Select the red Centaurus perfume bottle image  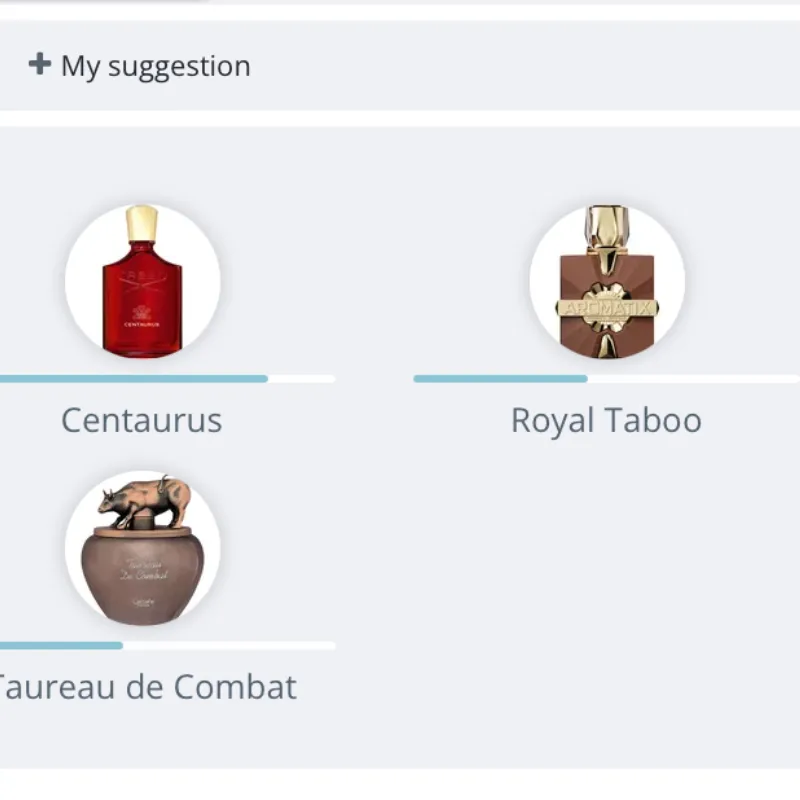(142, 283)
